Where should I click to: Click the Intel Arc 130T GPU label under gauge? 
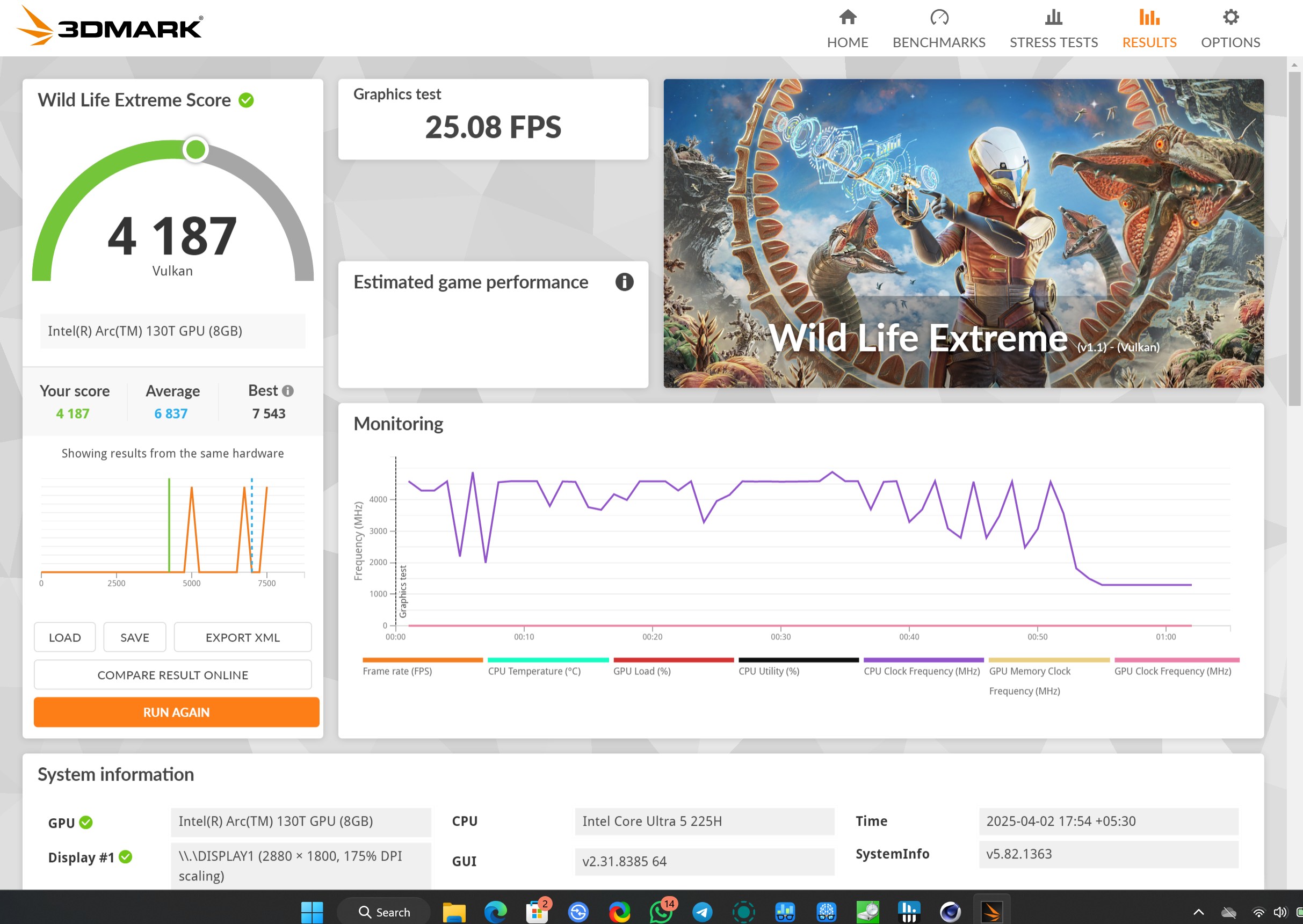tap(172, 331)
